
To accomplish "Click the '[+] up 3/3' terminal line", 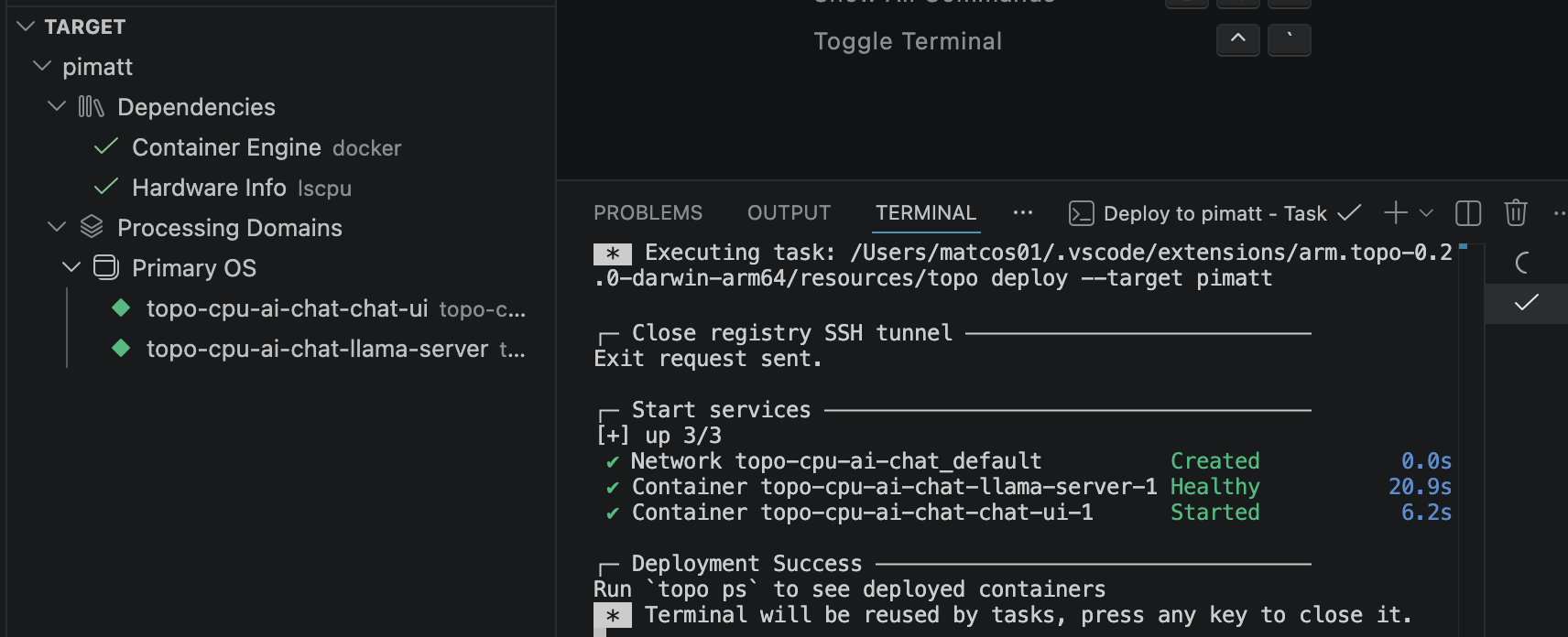I will pyautogui.click(x=659, y=436).
